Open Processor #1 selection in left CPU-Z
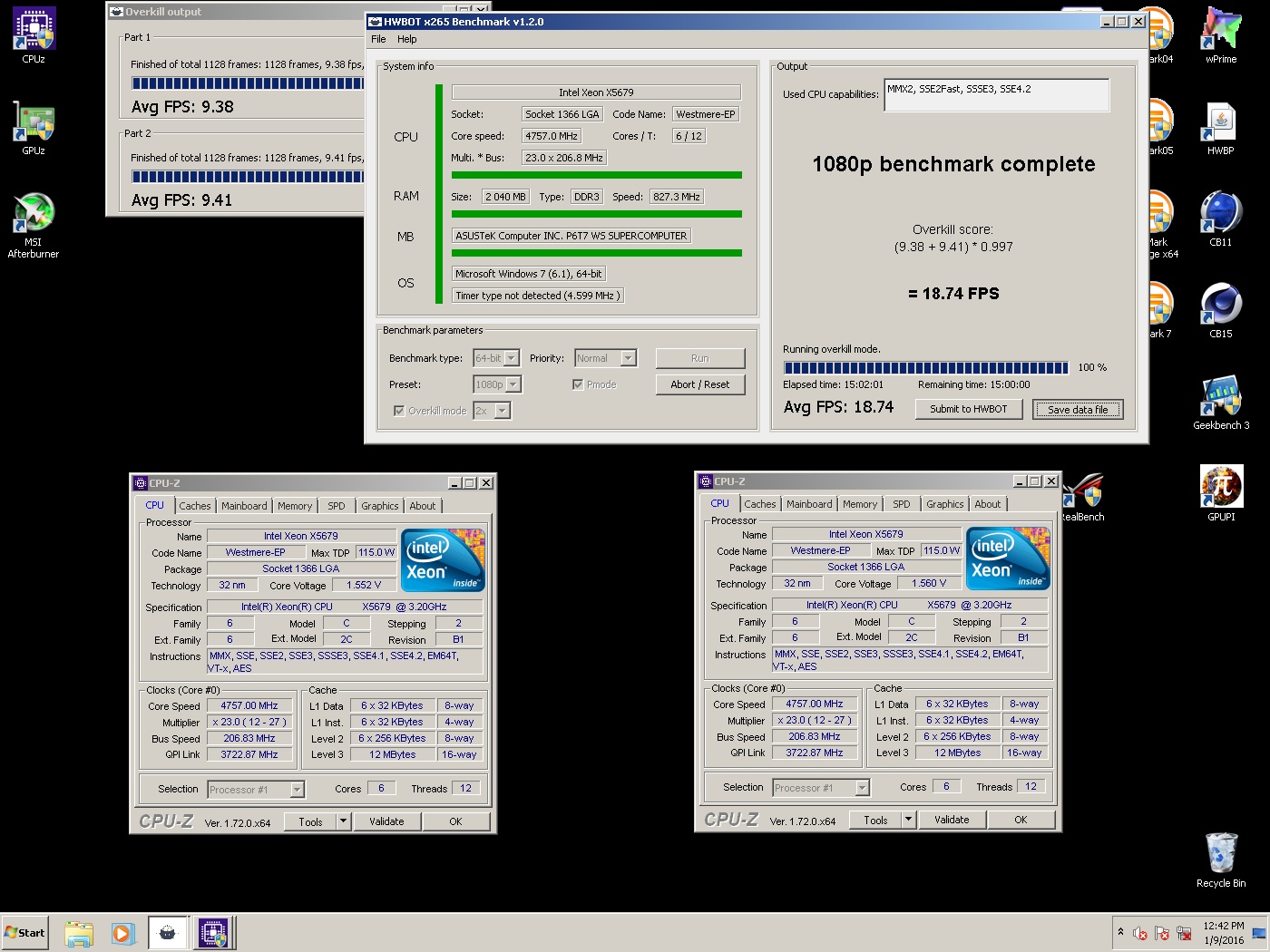This screenshot has height=952, width=1270. click(x=256, y=790)
